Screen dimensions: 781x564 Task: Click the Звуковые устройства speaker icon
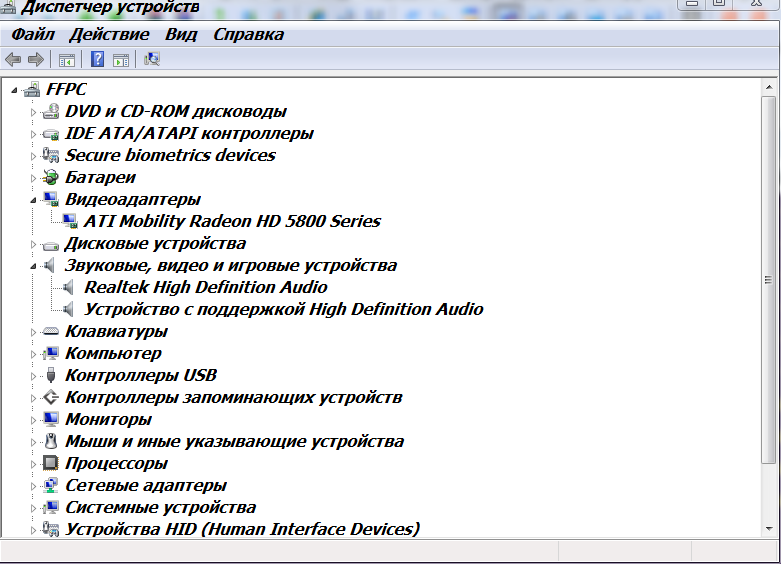tap(49, 265)
